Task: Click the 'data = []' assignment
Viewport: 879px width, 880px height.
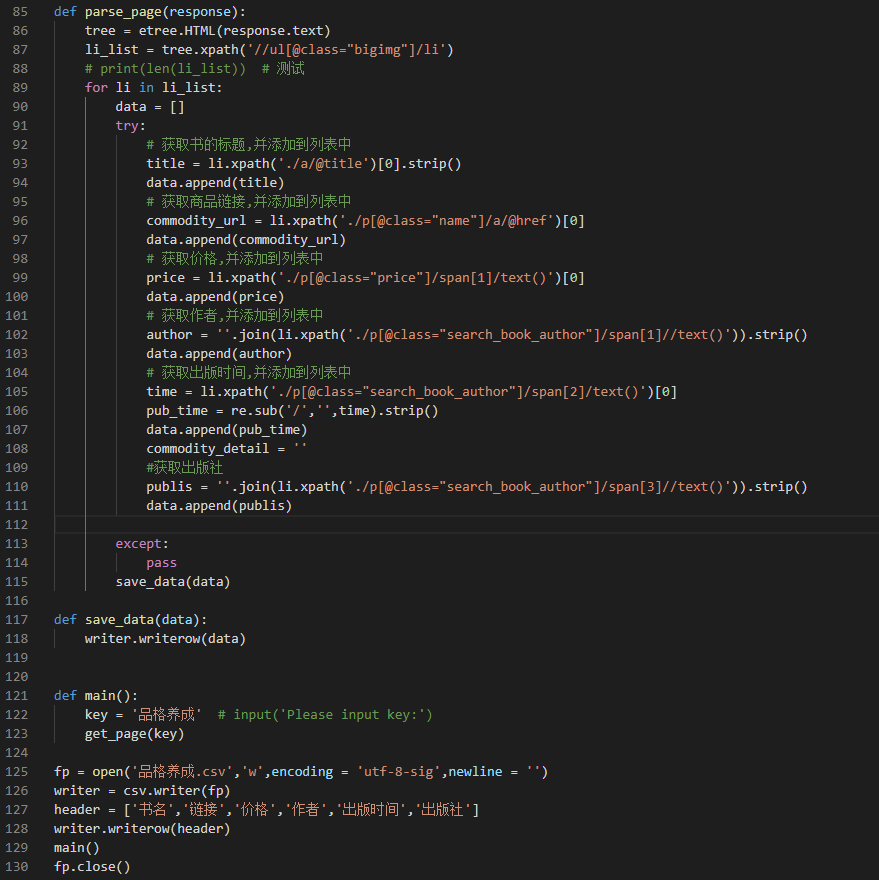Action: tap(150, 107)
